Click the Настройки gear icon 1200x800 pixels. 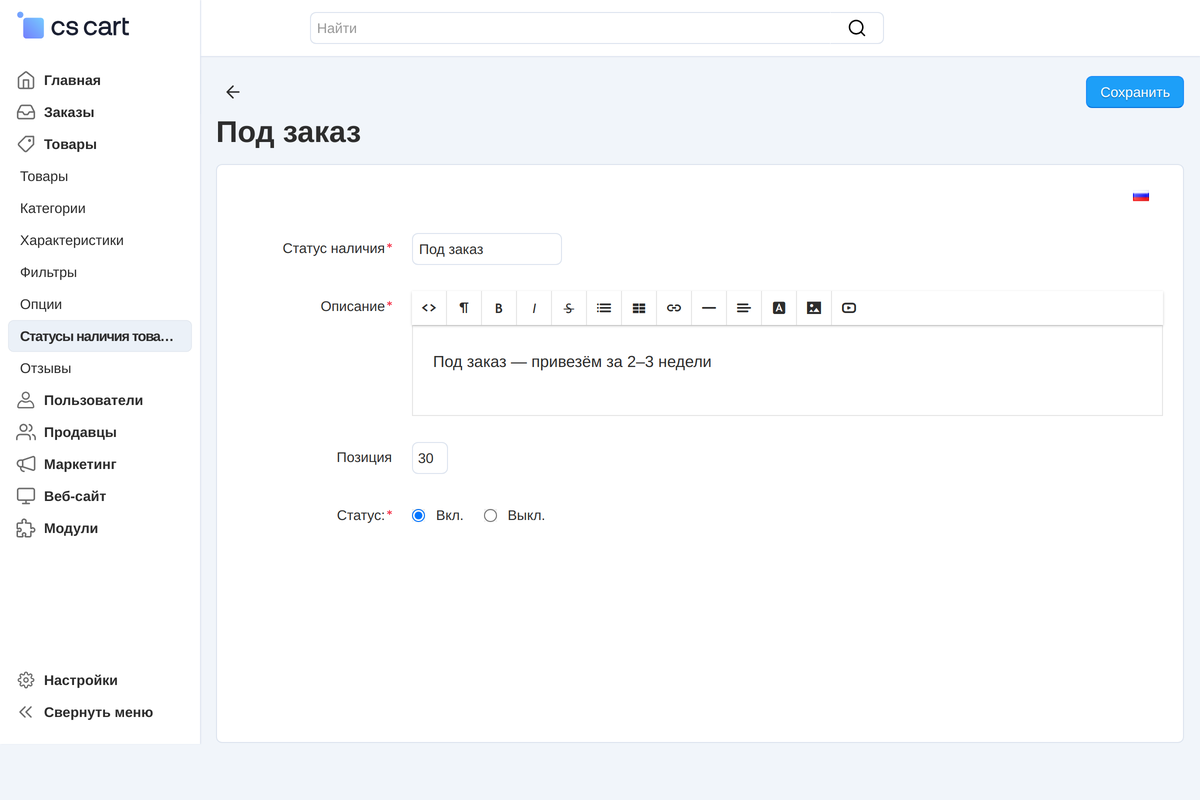coord(26,680)
